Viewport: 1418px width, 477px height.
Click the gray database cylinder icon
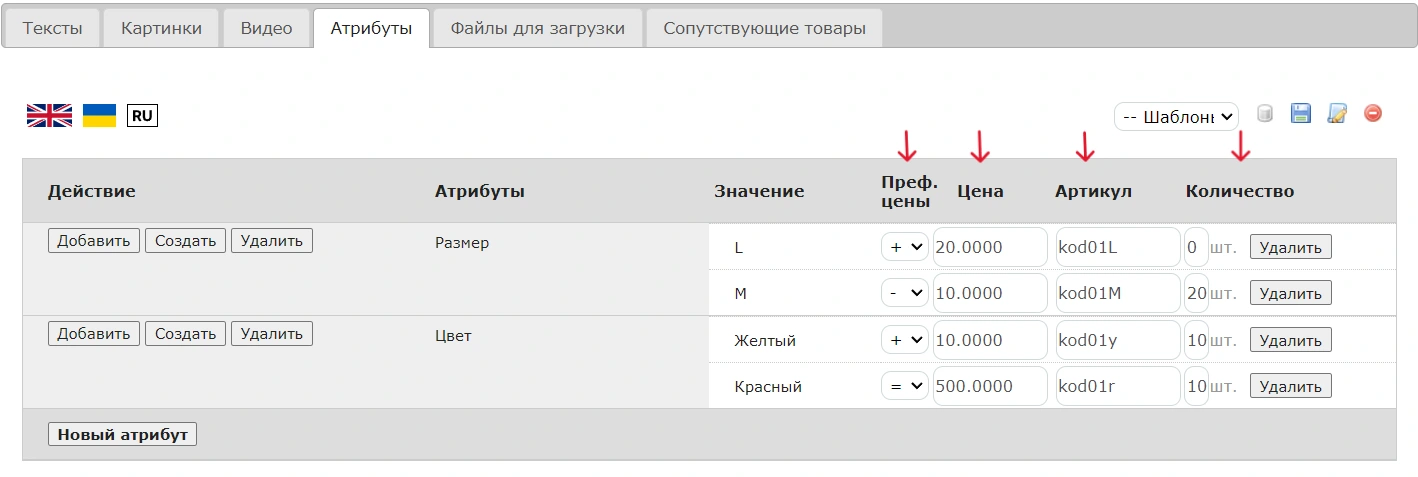coord(1265,114)
